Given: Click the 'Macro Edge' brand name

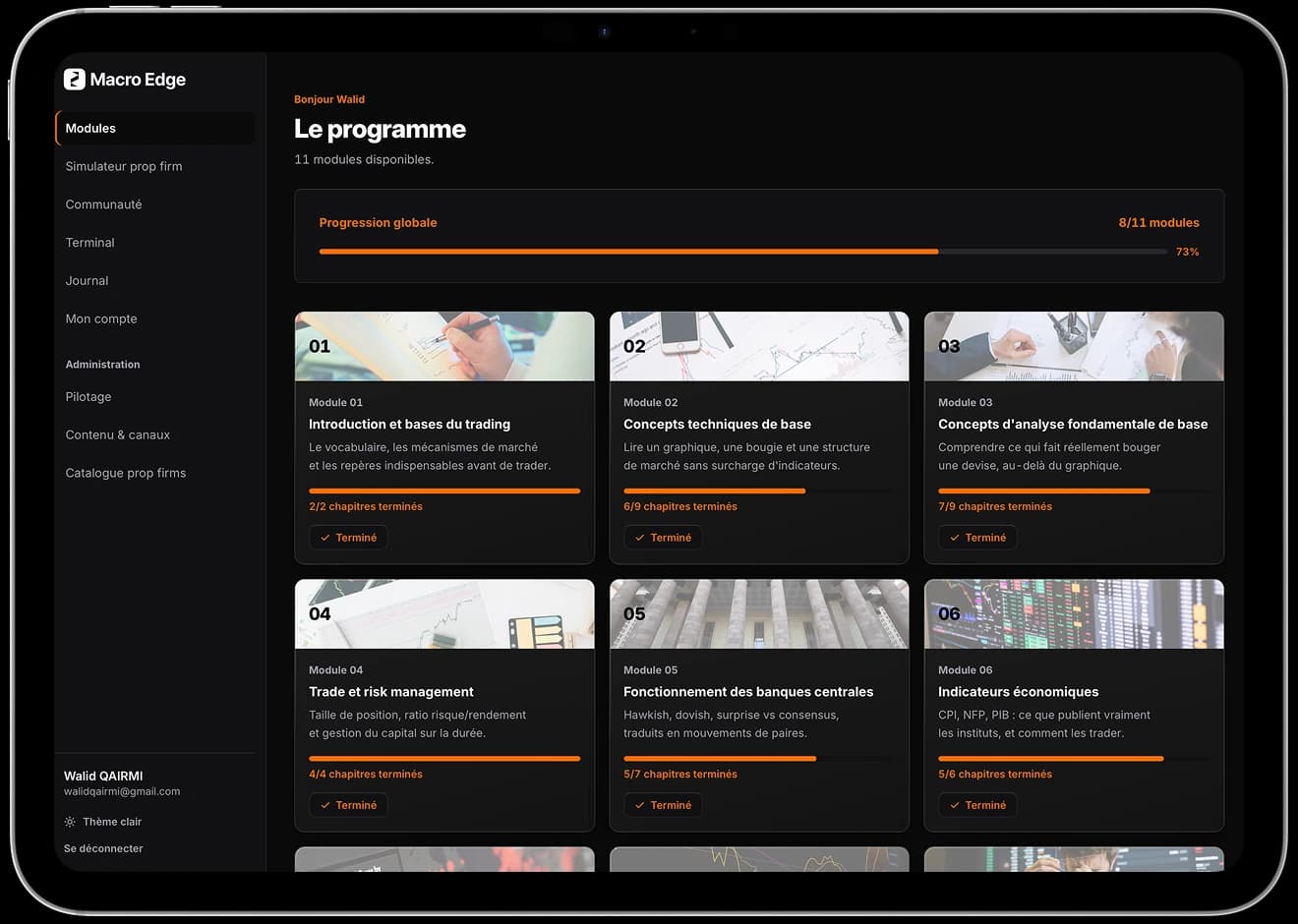Looking at the screenshot, I should pos(138,80).
